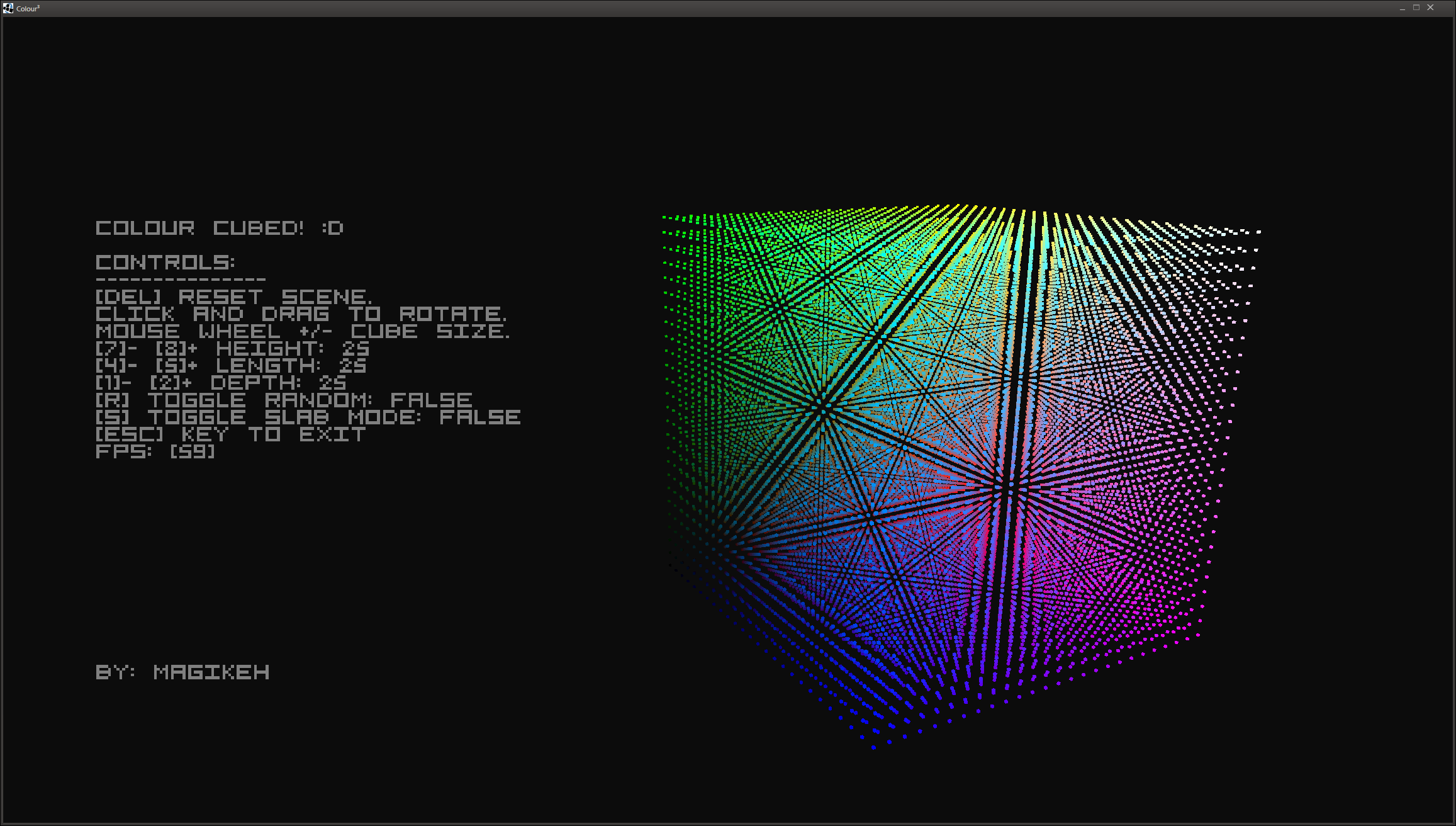
Task: Click the 'MOUSE WHEEL +/- CUBE SIZE.' line
Action: point(302,331)
